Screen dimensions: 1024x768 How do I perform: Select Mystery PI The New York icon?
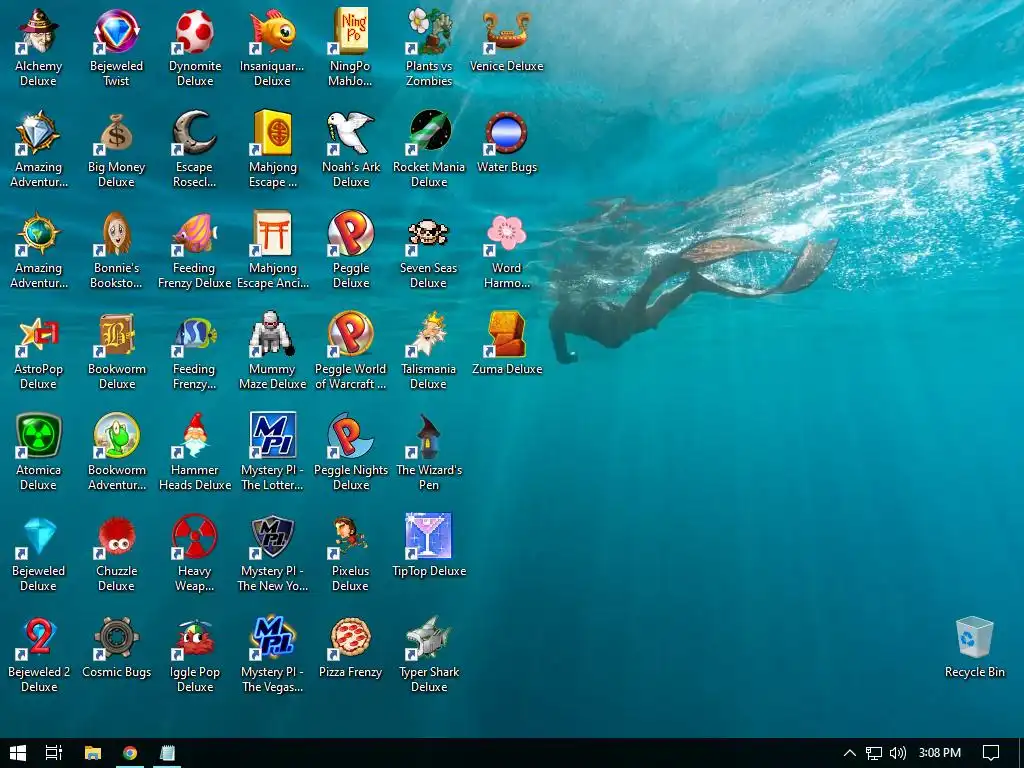(x=272, y=536)
